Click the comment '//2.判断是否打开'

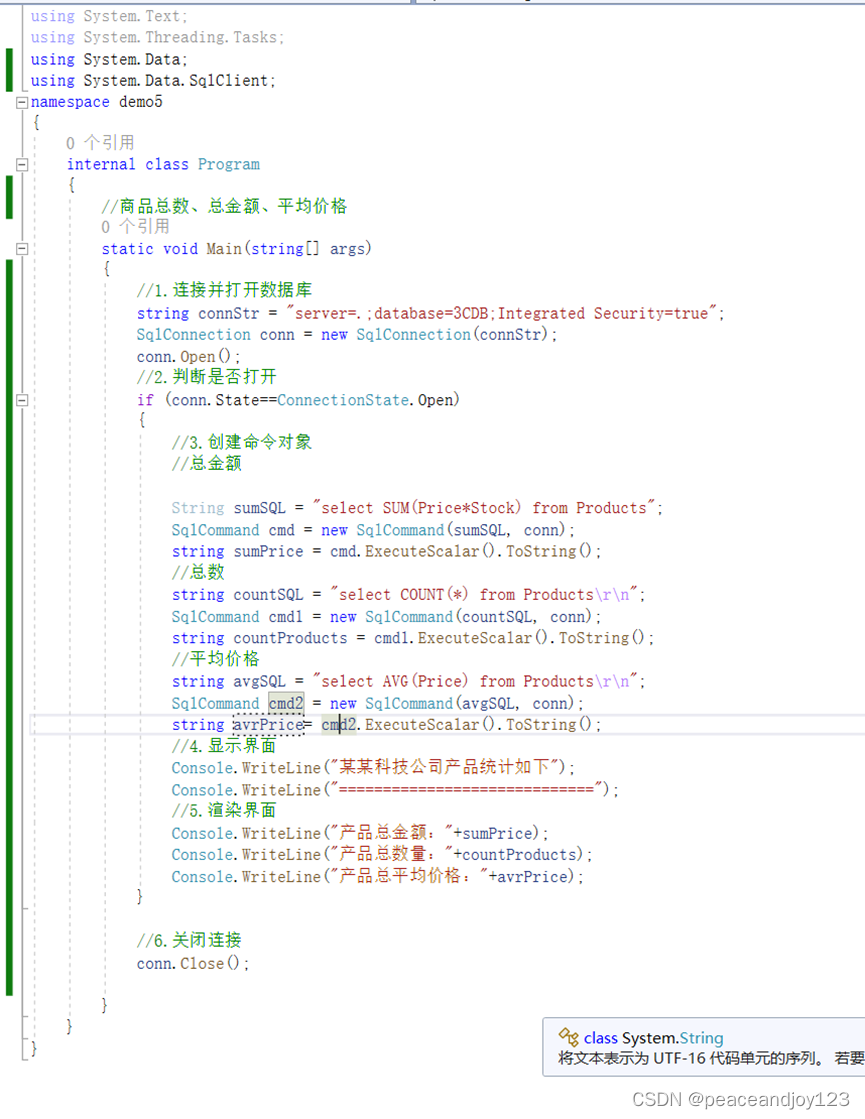click(206, 377)
